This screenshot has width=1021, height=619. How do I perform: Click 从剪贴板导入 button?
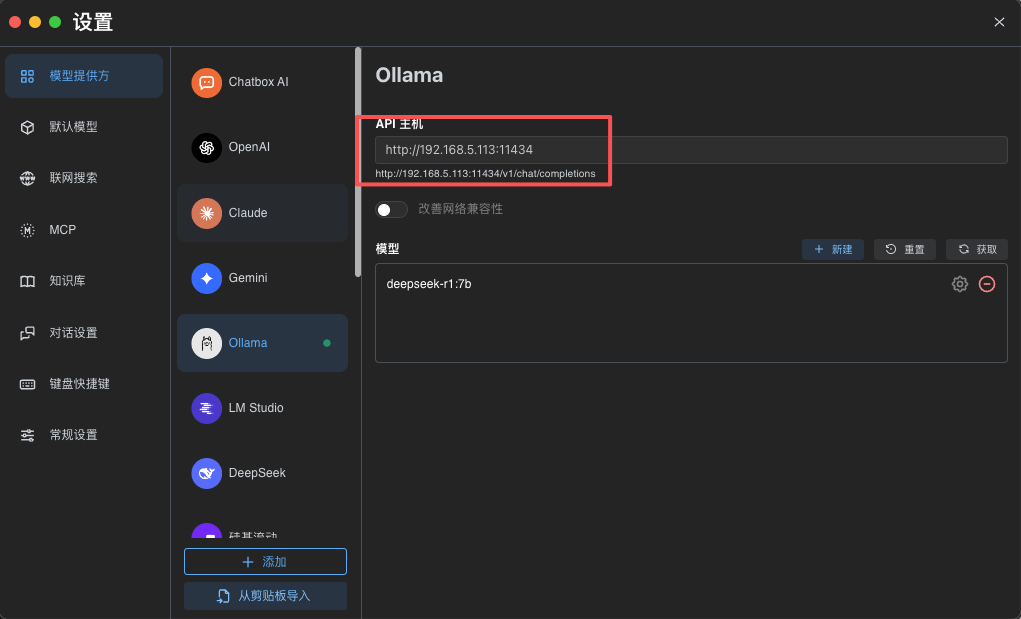[x=265, y=596]
